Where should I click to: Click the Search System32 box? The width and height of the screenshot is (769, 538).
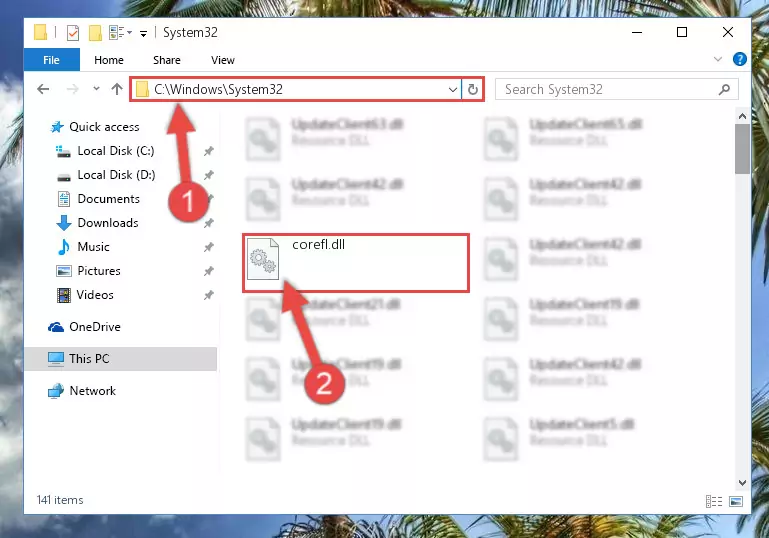click(616, 89)
